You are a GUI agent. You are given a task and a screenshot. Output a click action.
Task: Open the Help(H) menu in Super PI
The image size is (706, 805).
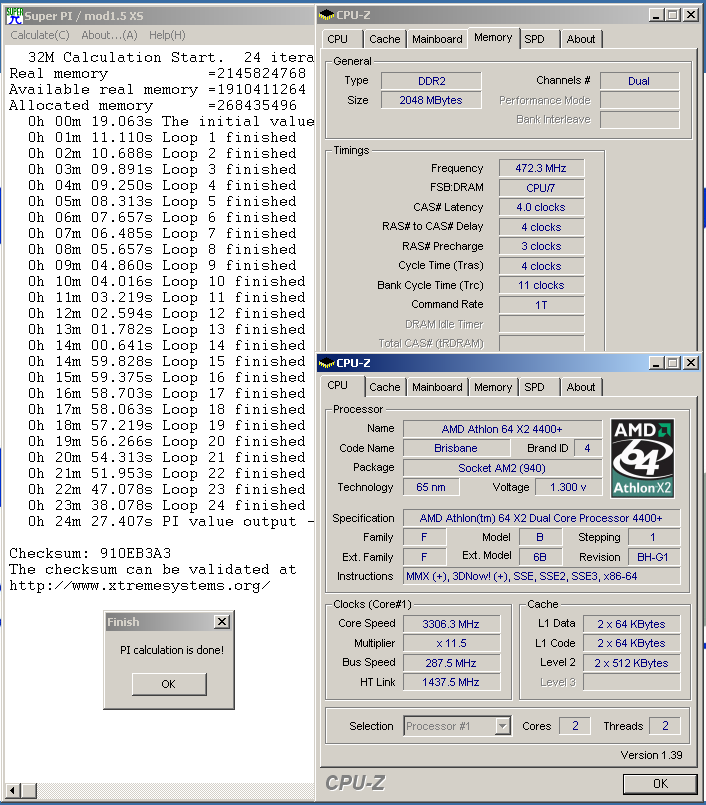coord(167,35)
